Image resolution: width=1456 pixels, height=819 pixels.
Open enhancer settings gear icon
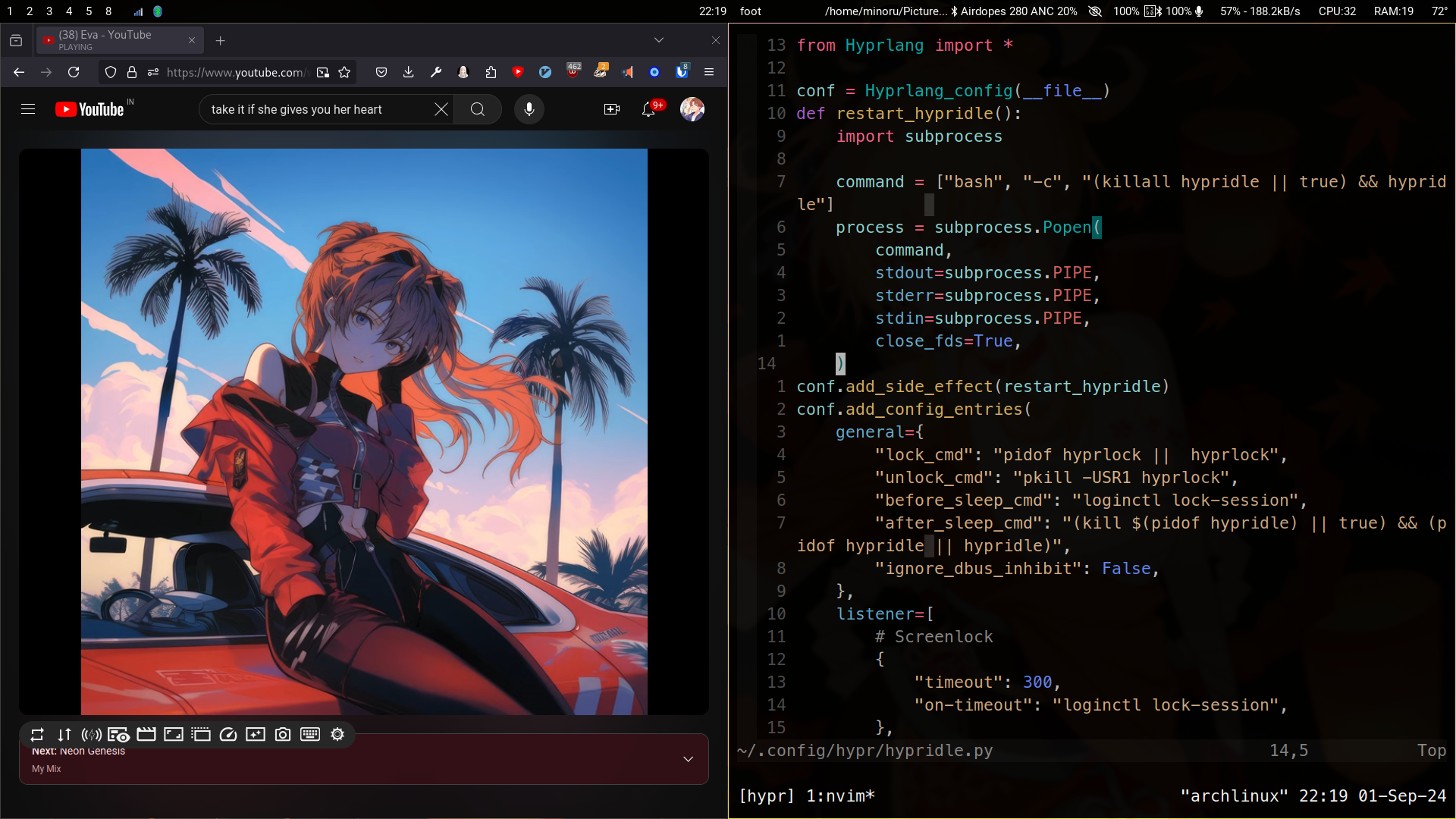pos(337,734)
